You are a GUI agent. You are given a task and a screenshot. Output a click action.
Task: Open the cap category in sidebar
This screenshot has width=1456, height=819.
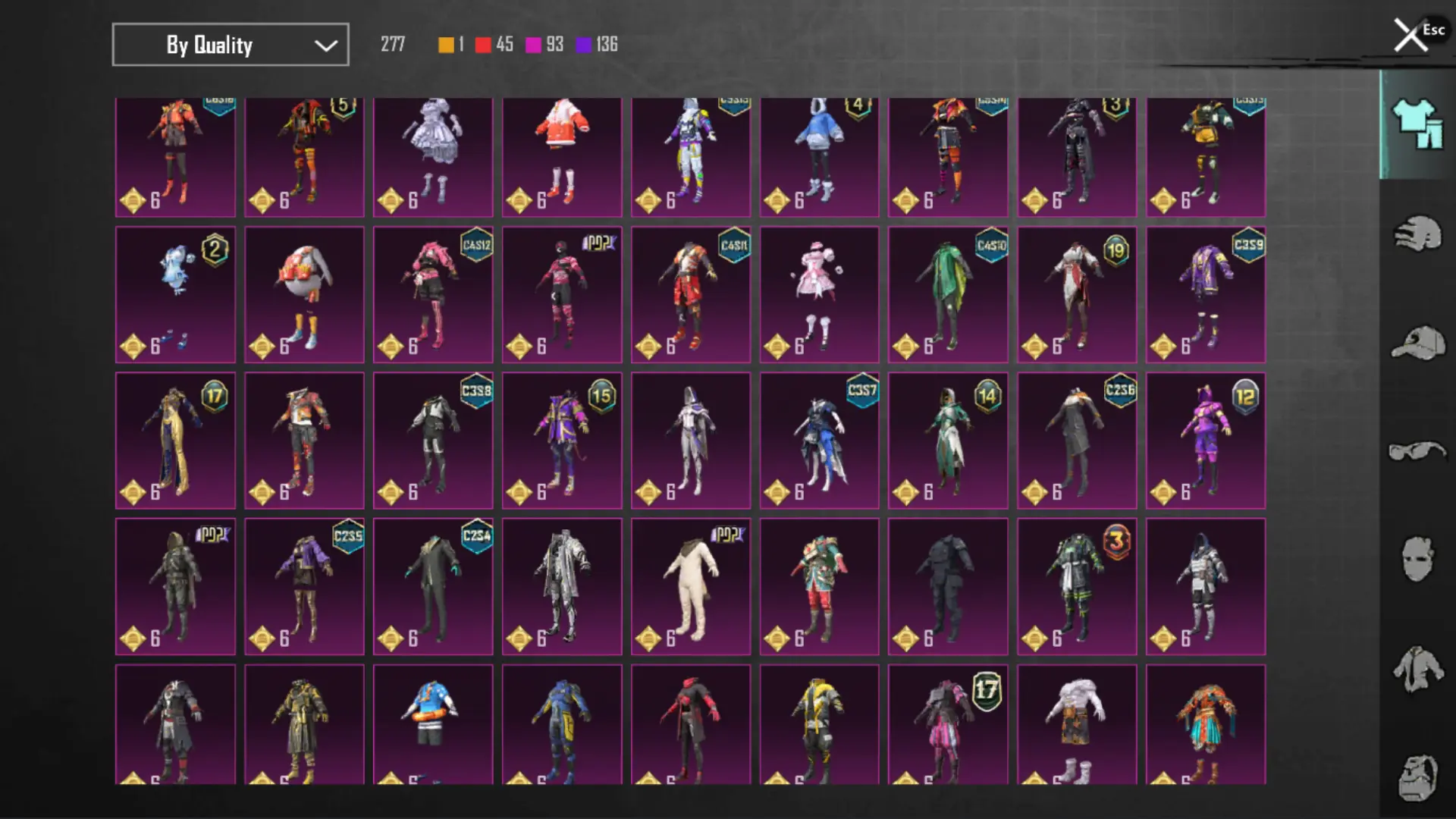(x=1417, y=343)
